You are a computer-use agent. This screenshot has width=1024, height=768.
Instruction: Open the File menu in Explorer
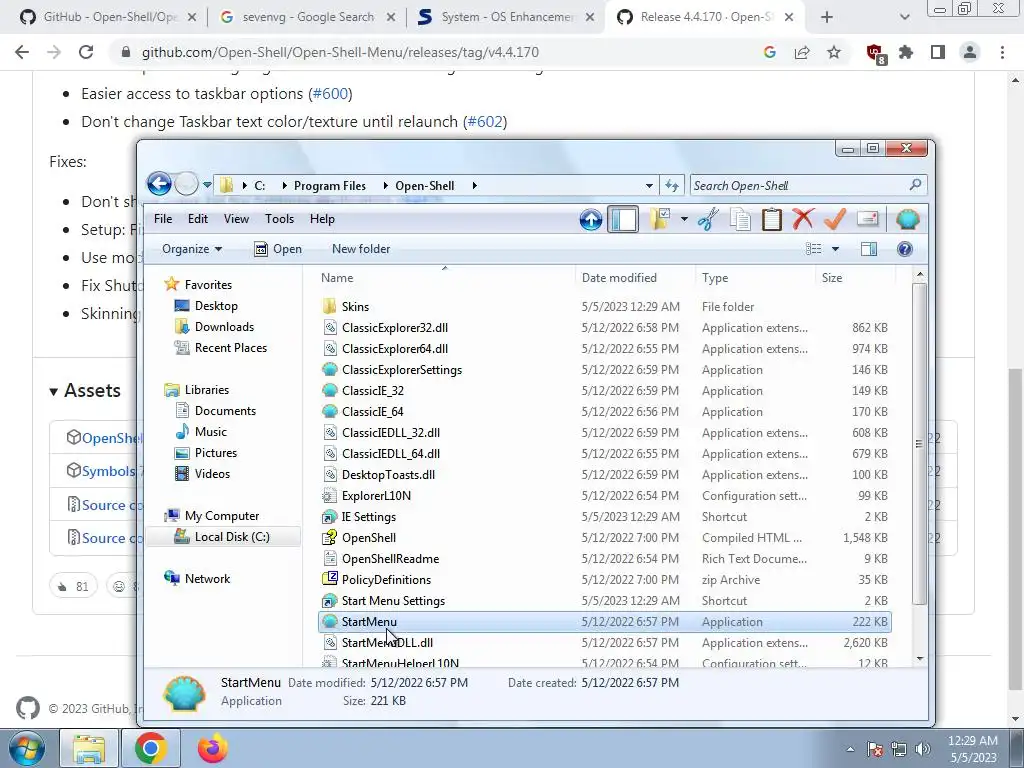tap(163, 219)
